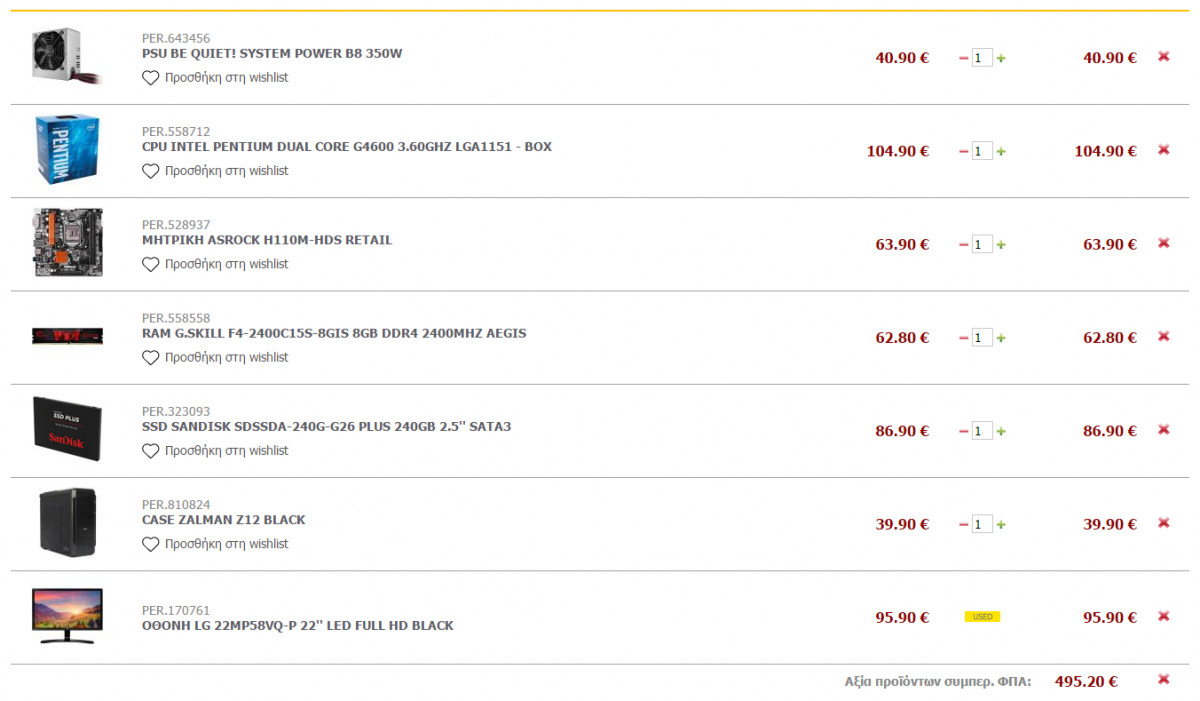Increase PSU Be Quiet quantity with plus
Screen dimensions: 1200x701
coord(1001,58)
